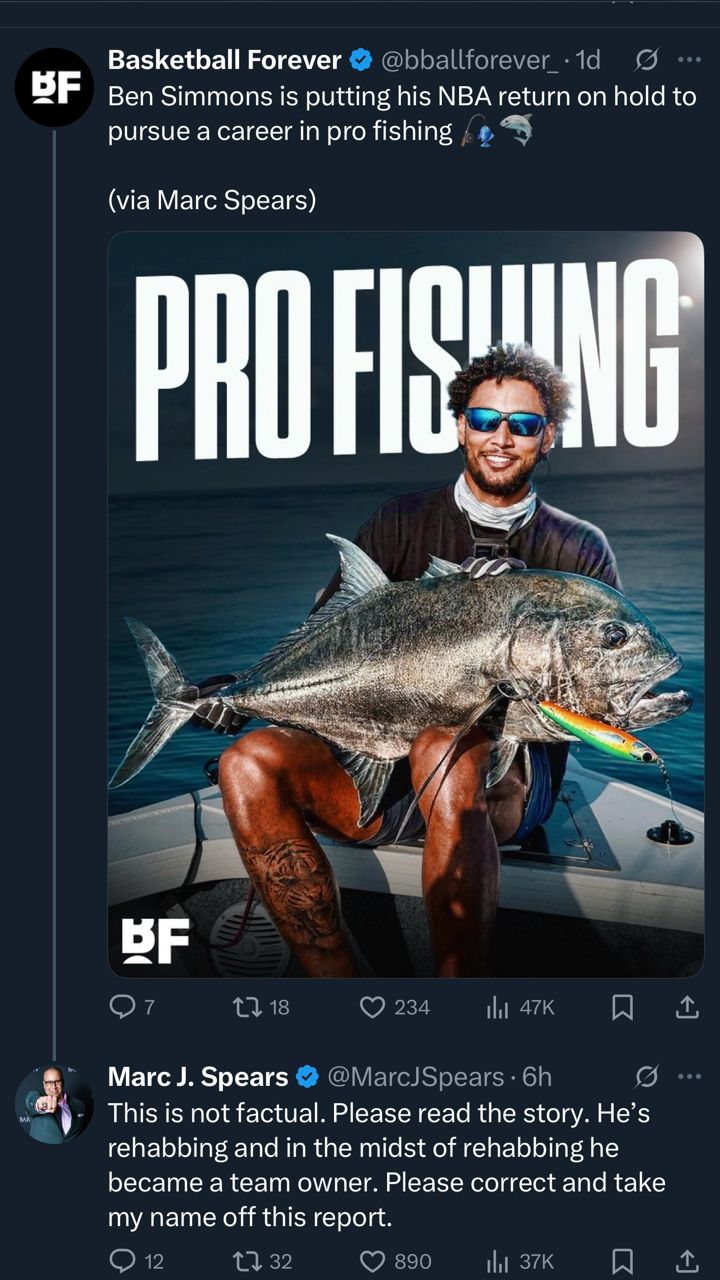Like Marc J. Spears' reply
Screen dimensions: 720x1280
[x=396, y=1262]
